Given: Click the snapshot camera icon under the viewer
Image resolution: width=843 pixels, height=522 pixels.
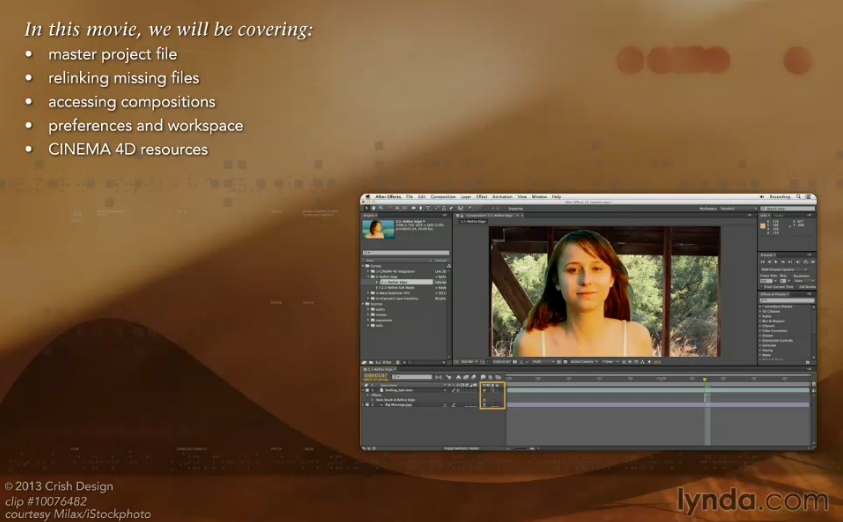Looking at the screenshot, I should 515,362.
